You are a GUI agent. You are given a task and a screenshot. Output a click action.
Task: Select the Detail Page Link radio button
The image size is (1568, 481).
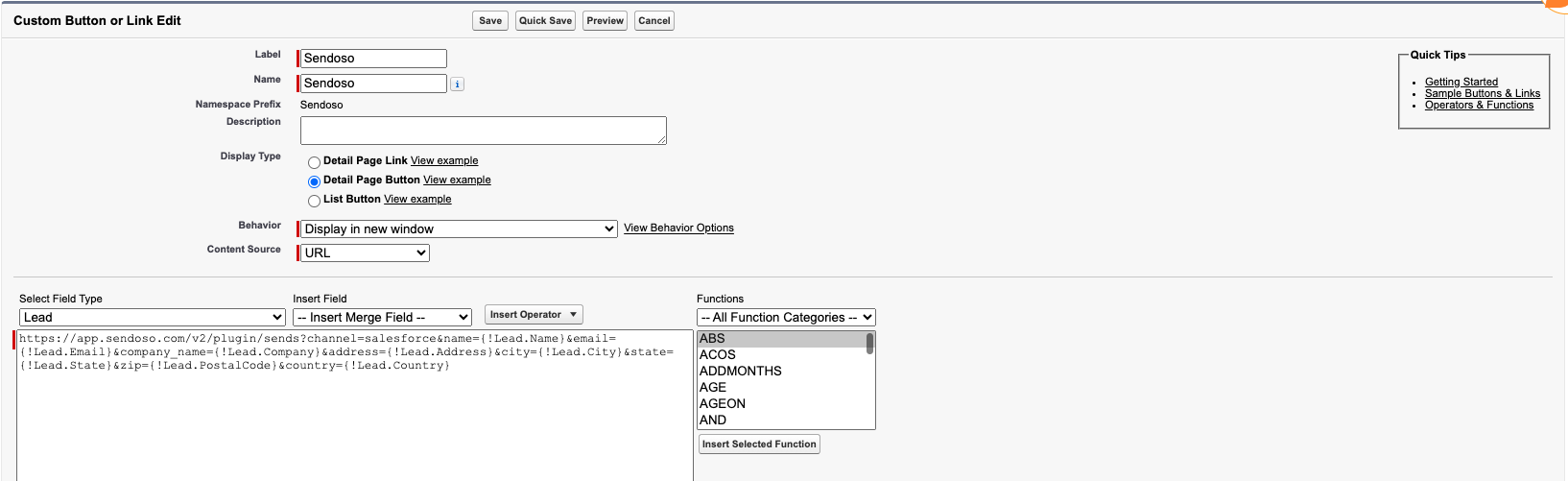(314, 162)
